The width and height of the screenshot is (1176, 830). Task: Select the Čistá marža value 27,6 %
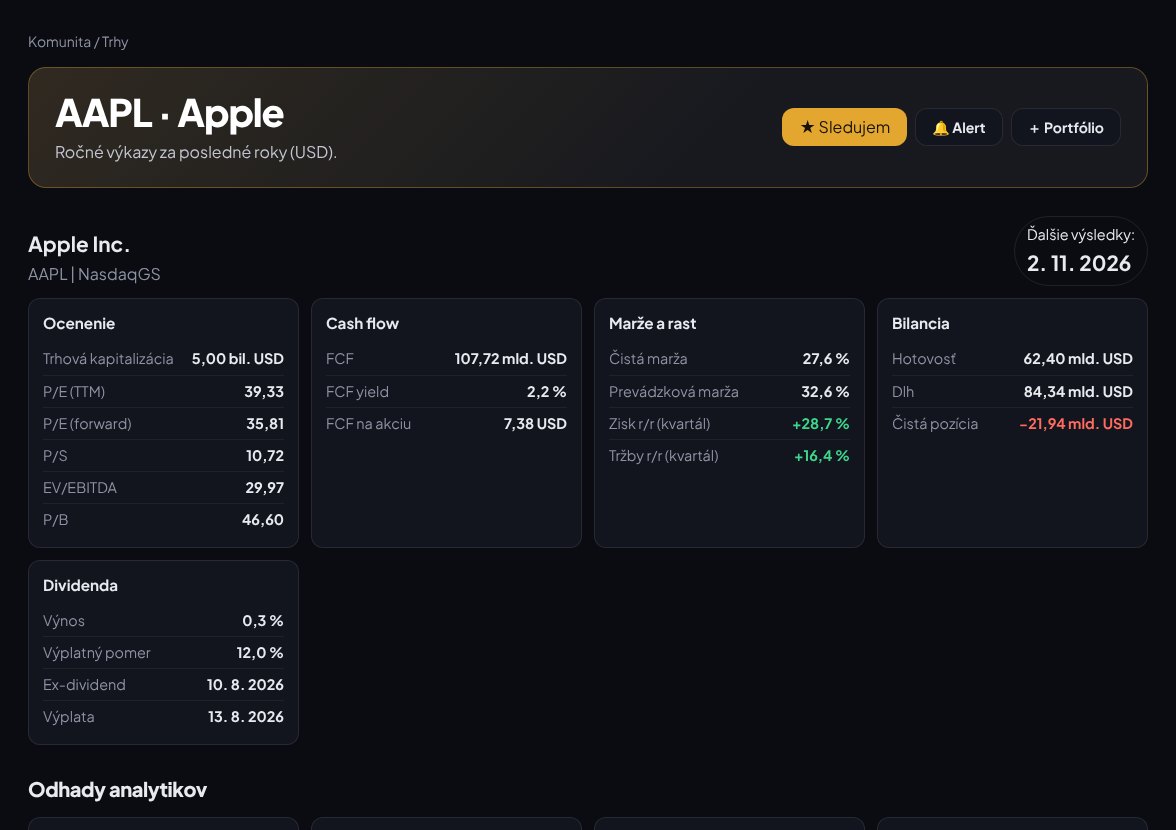[x=826, y=359]
